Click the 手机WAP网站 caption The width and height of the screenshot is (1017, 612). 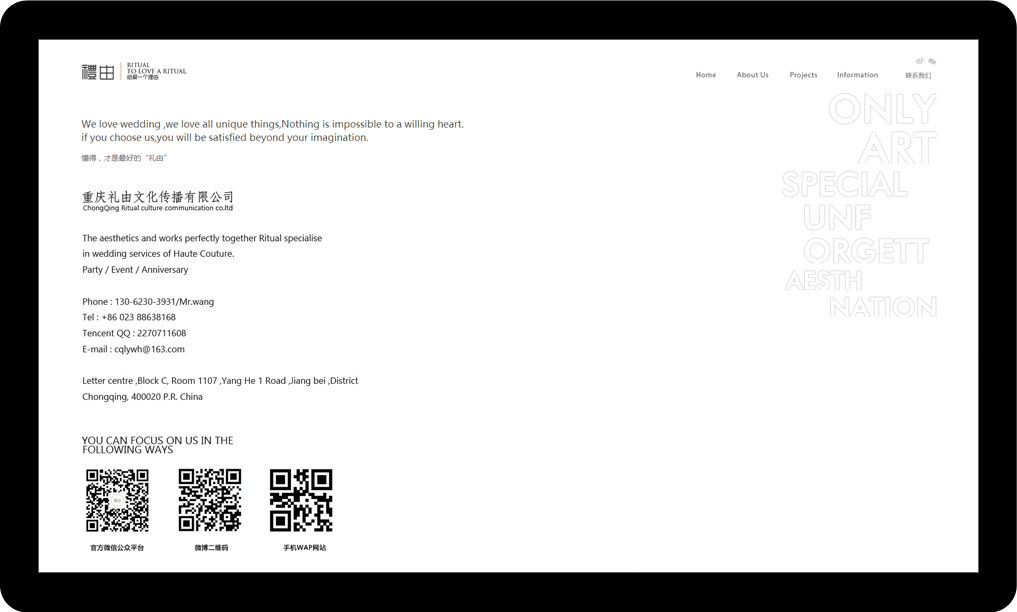[x=304, y=548]
